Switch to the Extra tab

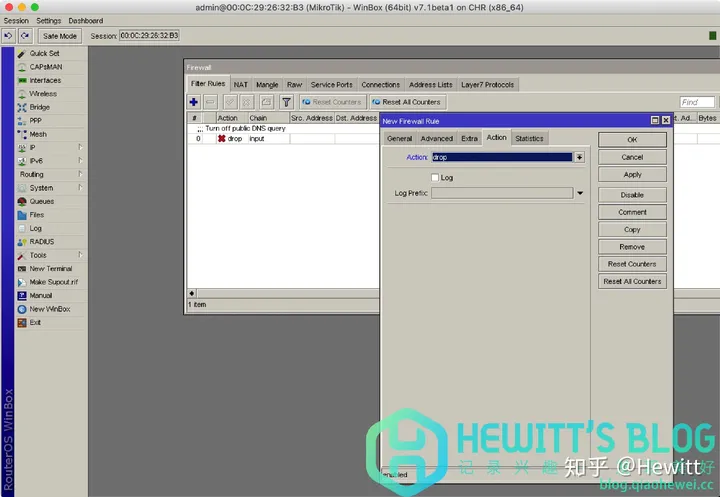coord(469,138)
